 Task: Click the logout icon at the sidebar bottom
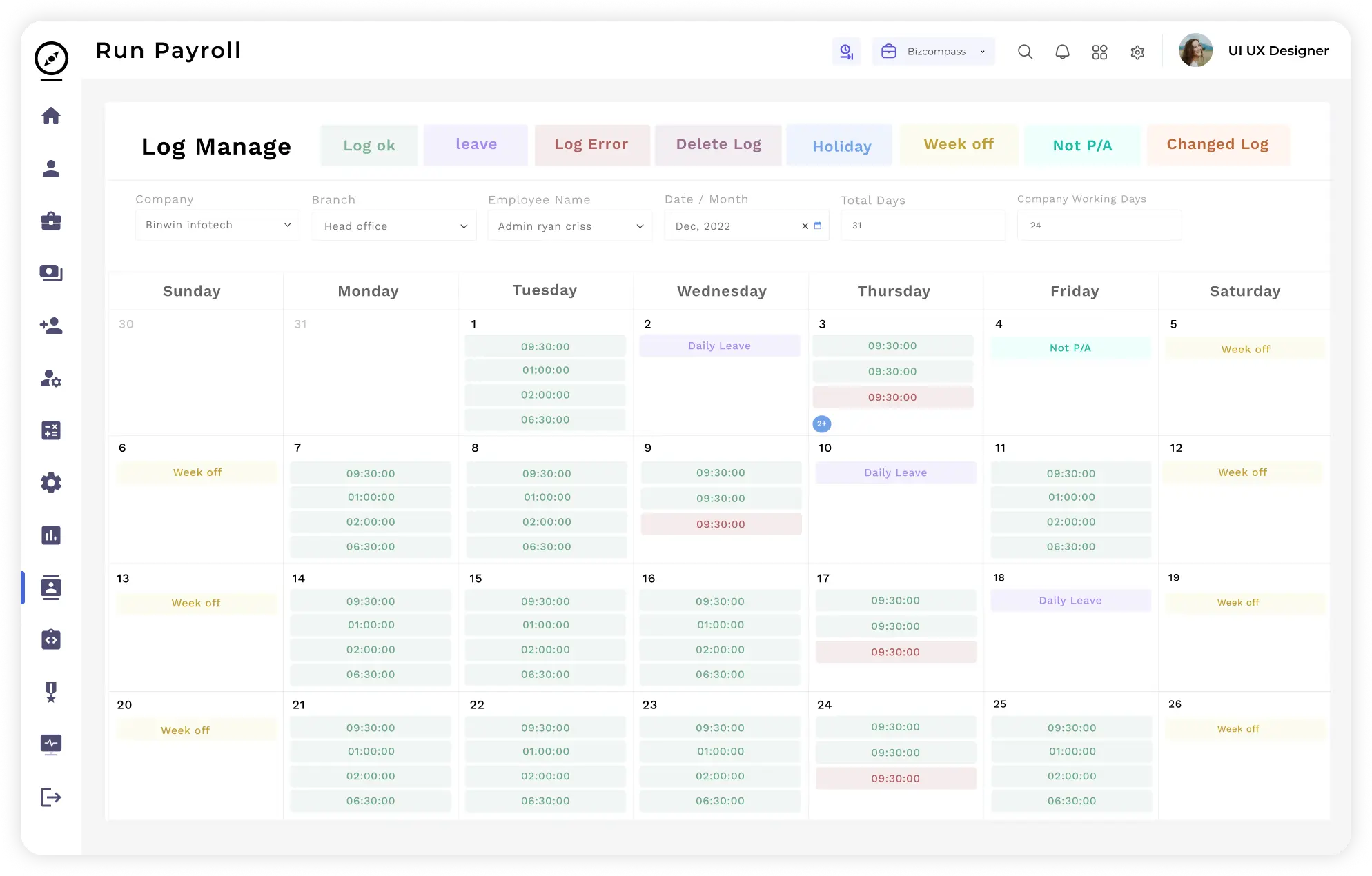pos(51,798)
